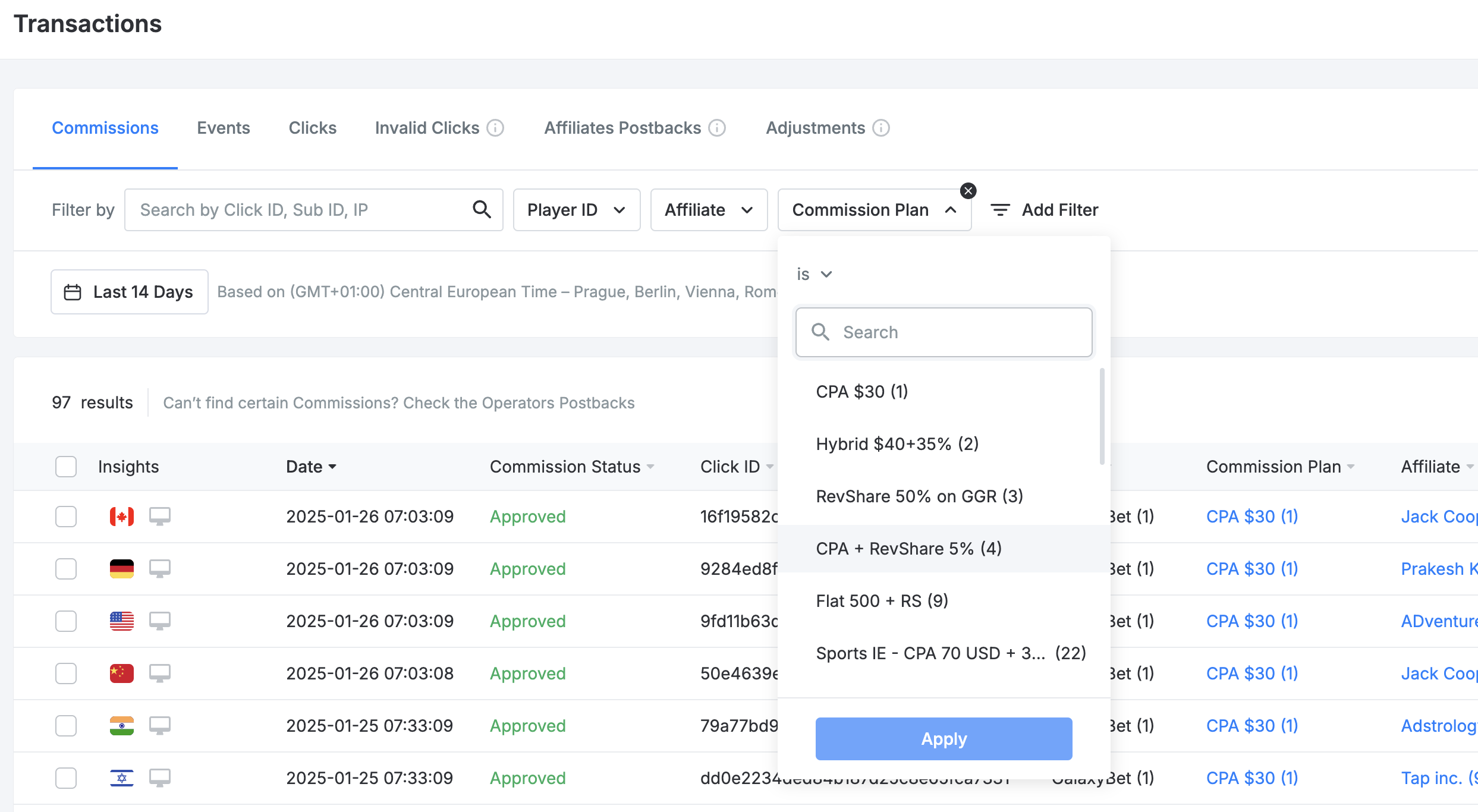Check the first row checkbox for Canada entry
The image size is (1478, 812).
[x=66, y=517]
